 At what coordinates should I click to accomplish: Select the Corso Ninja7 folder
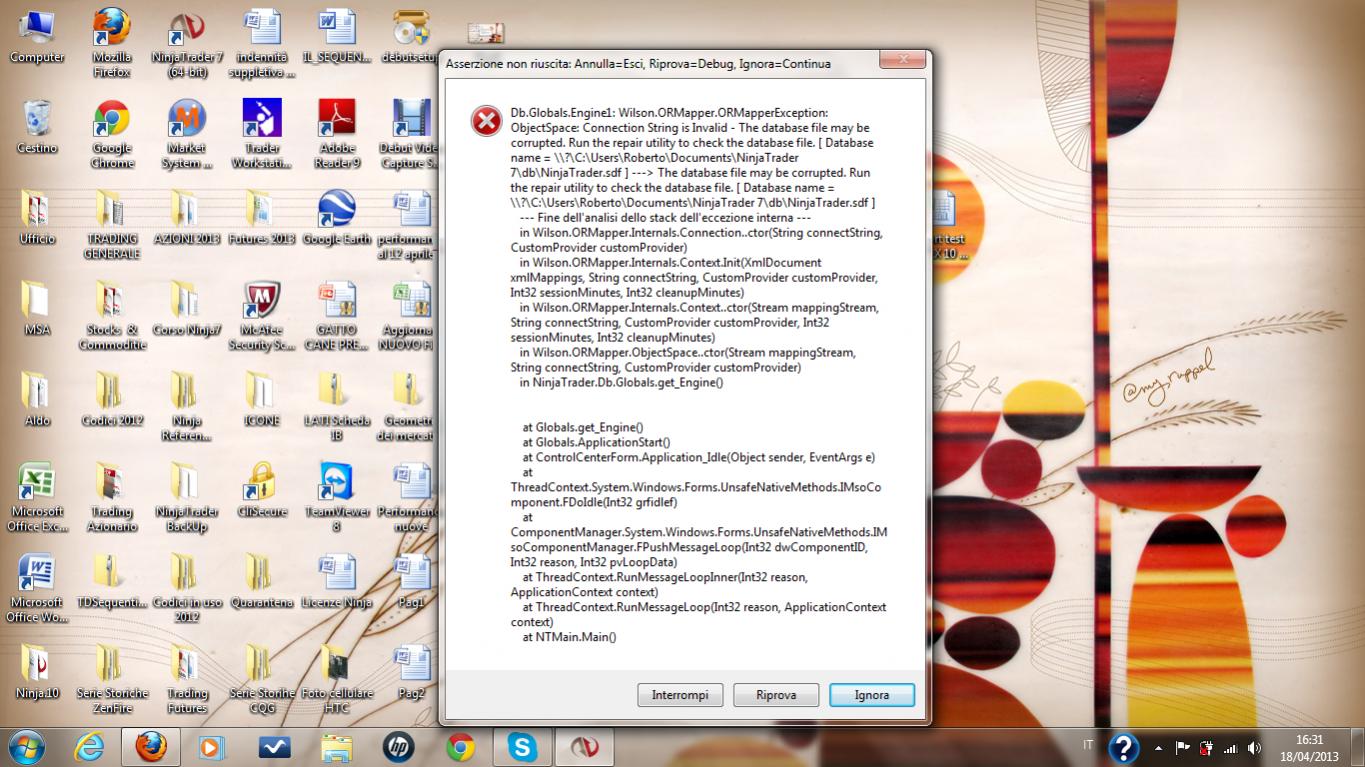tap(187, 308)
